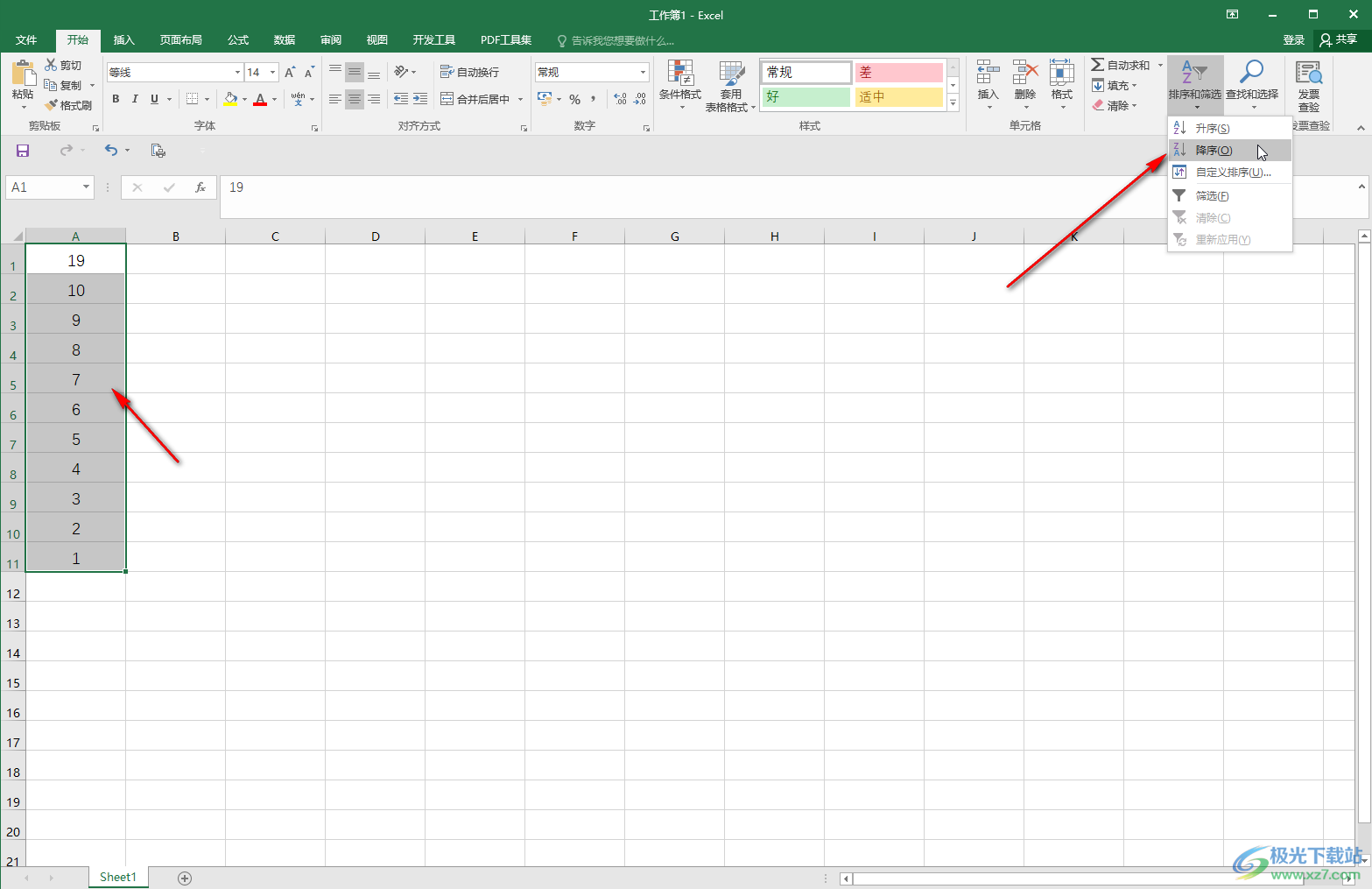This screenshot has height=889, width=1372.
Task: Choose Filter in sort menu
Action: click(x=1230, y=195)
